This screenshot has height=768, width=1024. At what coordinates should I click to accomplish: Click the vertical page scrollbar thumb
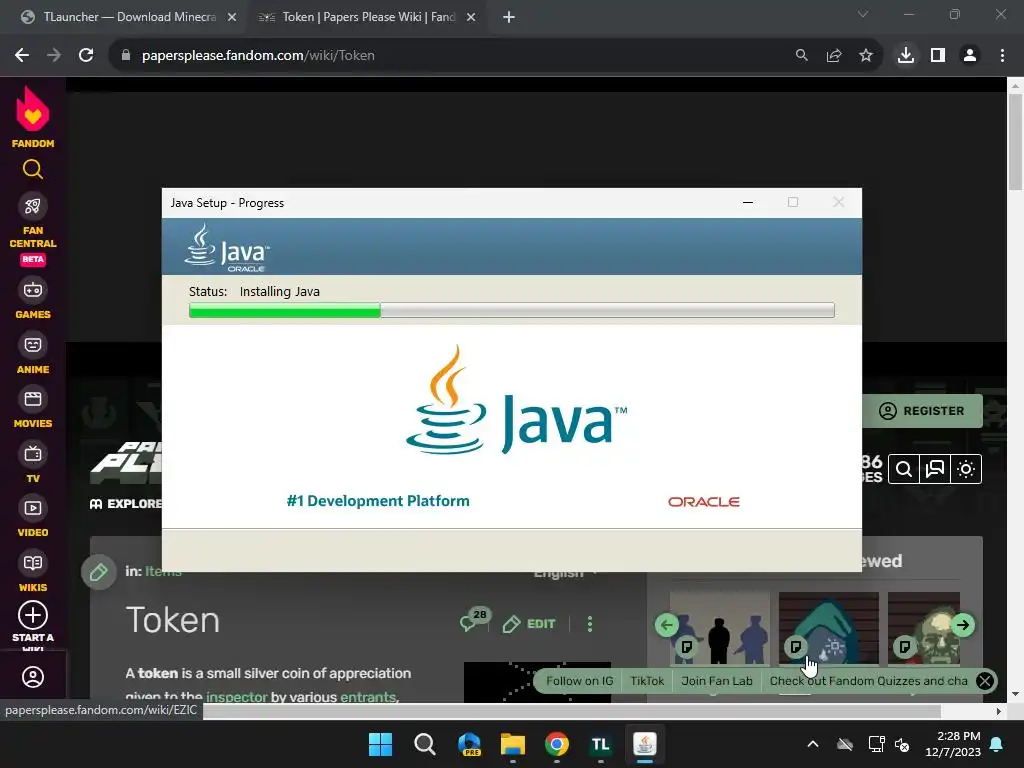pyautogui.click(x=1015, y=142)
